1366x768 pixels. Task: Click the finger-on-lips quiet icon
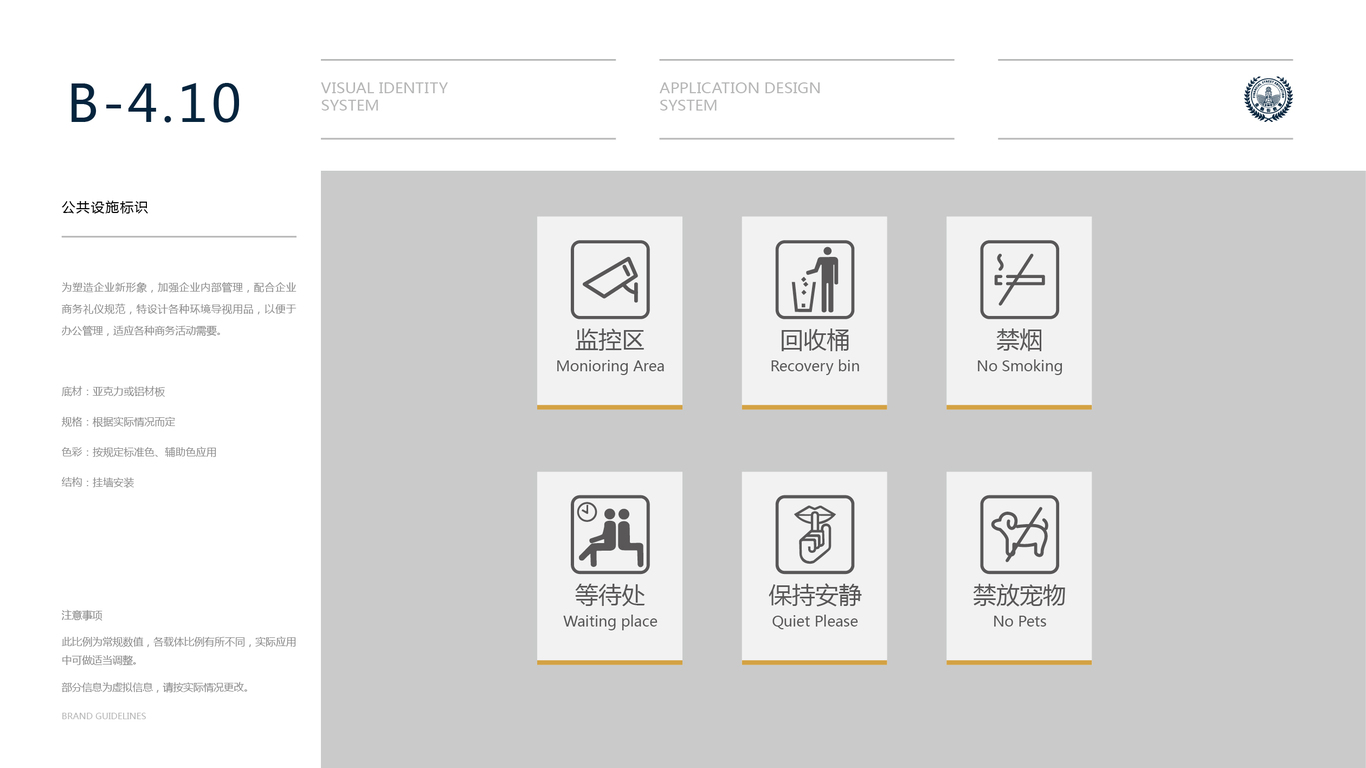[x=815, y=535]
